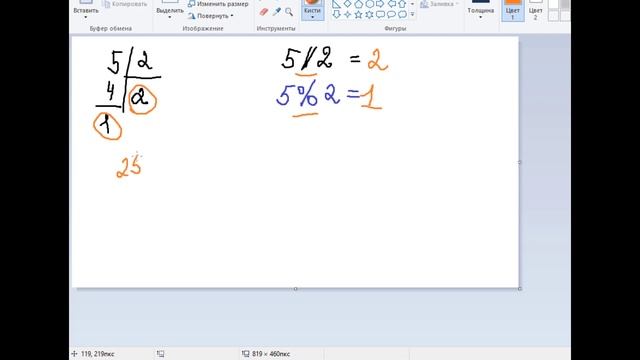Select the five-point star shape
Viewport: 640px width, 360px height.
(358, 15)
